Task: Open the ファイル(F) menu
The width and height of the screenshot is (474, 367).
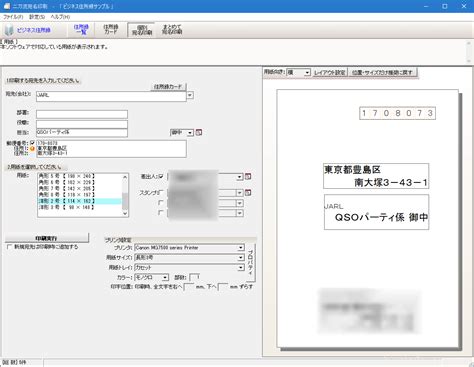Action: pos(13,17)
